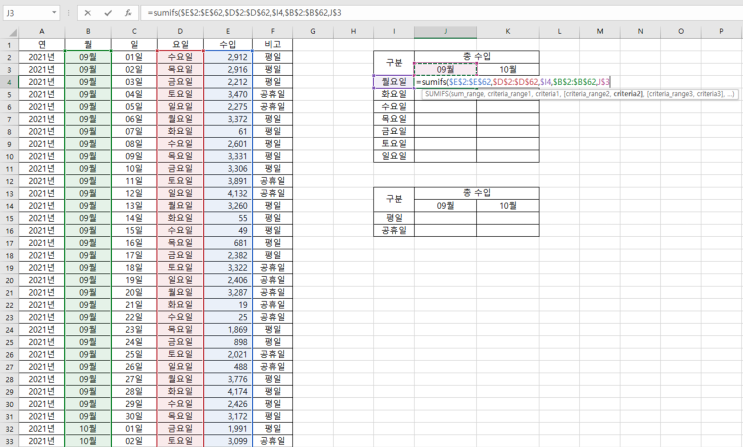This screenshot has height=447, width=743.
Task: Click 09월 cell in J3
Action: pyautogui.click(x=445, y=69)
